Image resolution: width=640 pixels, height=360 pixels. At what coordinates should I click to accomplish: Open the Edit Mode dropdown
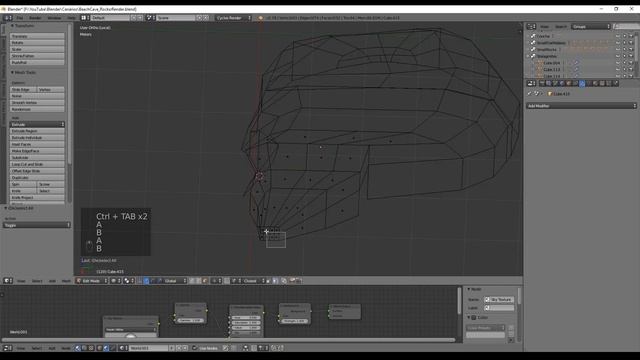pyautogui.click(x=92, y=281)
